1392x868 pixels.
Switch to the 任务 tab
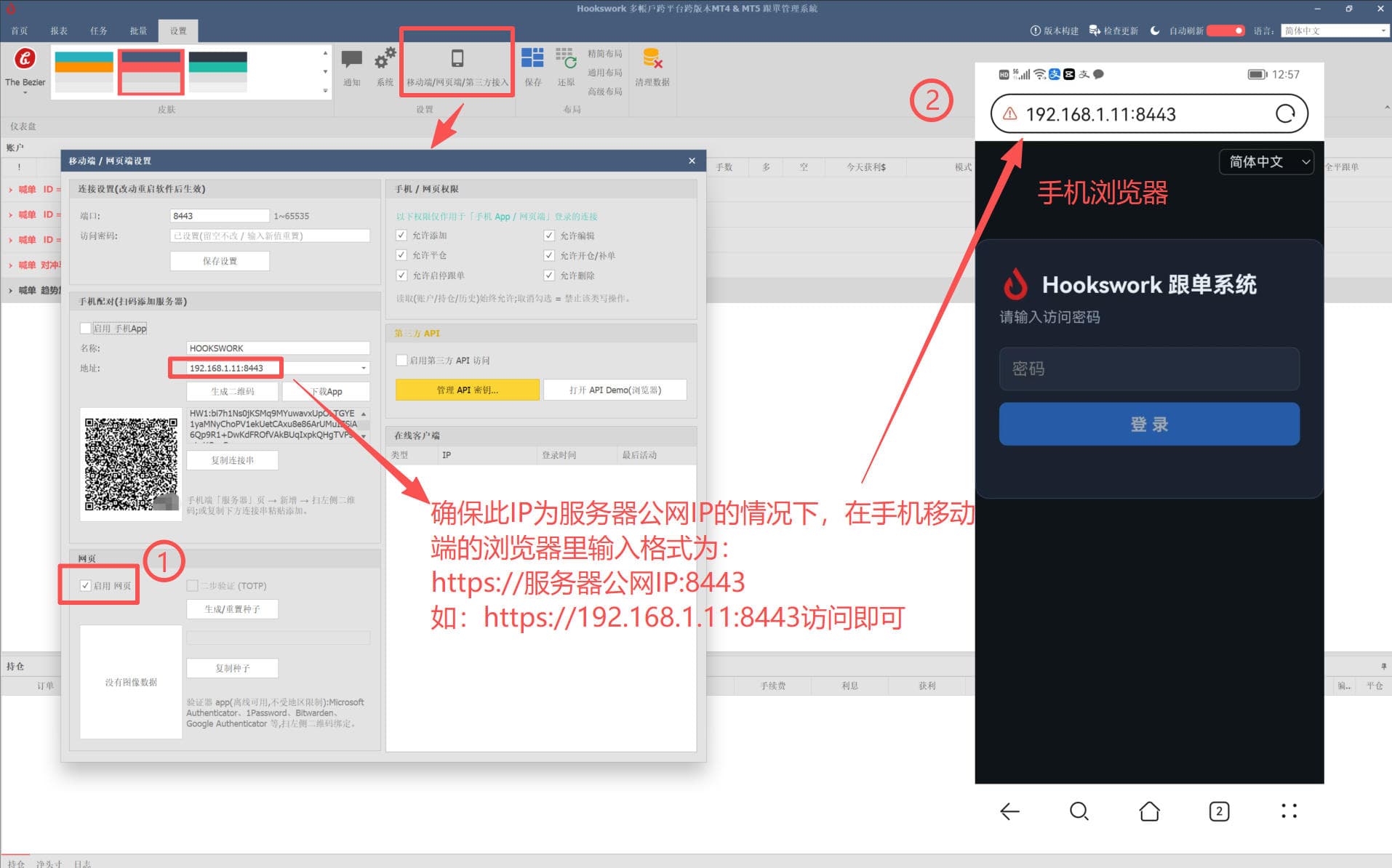[x=99, y=31]
